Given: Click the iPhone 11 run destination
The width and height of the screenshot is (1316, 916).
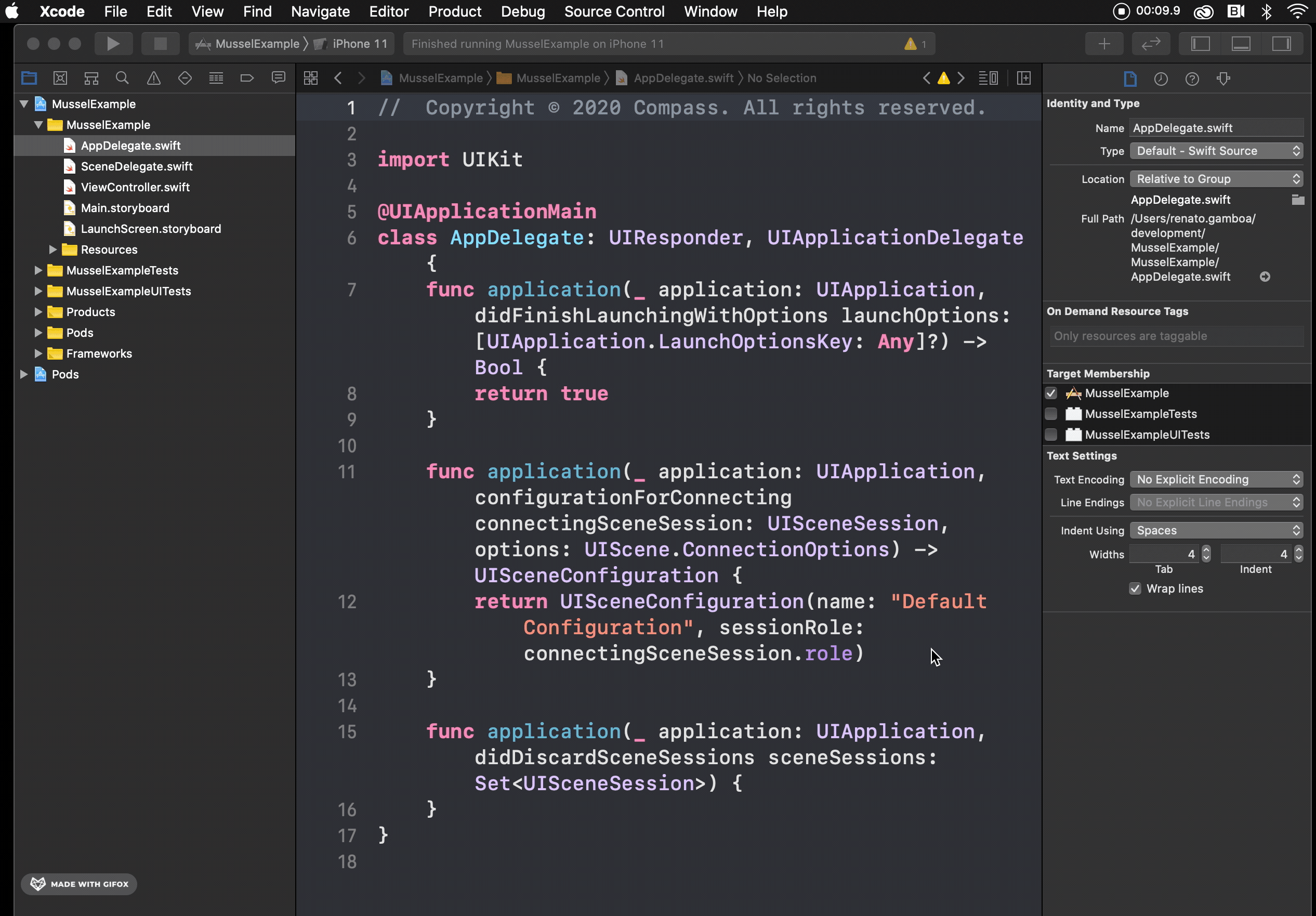Looking at the screenshot, I should point(359,44).
